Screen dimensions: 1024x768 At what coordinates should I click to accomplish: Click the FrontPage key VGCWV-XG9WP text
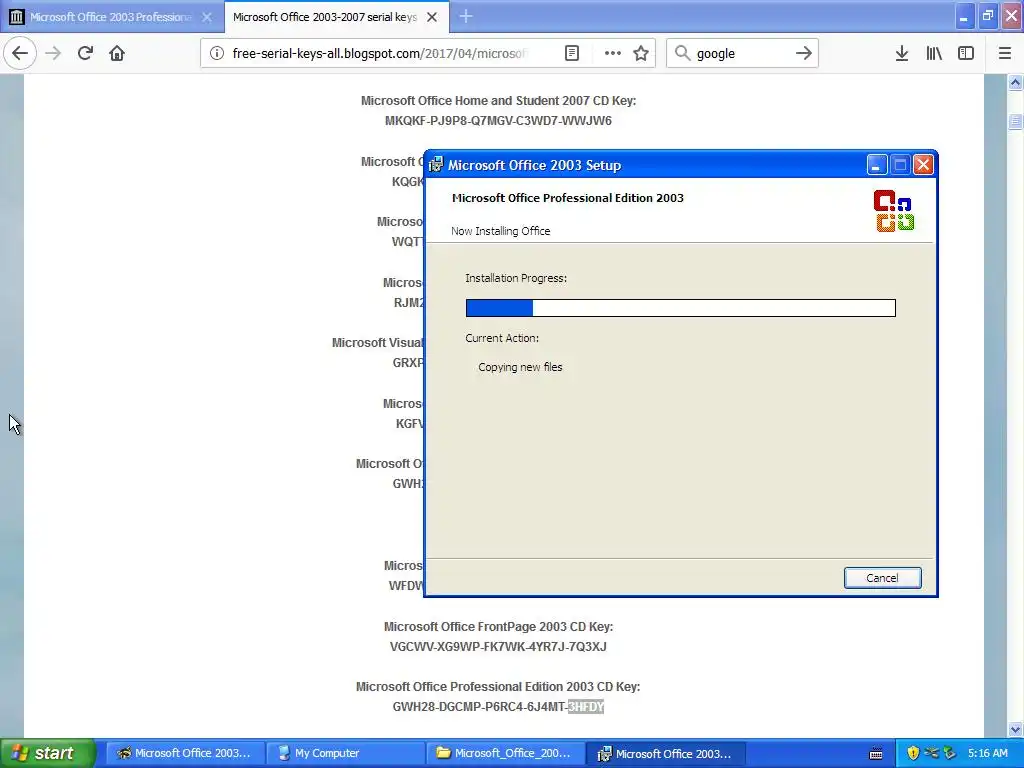click(498, 647)
